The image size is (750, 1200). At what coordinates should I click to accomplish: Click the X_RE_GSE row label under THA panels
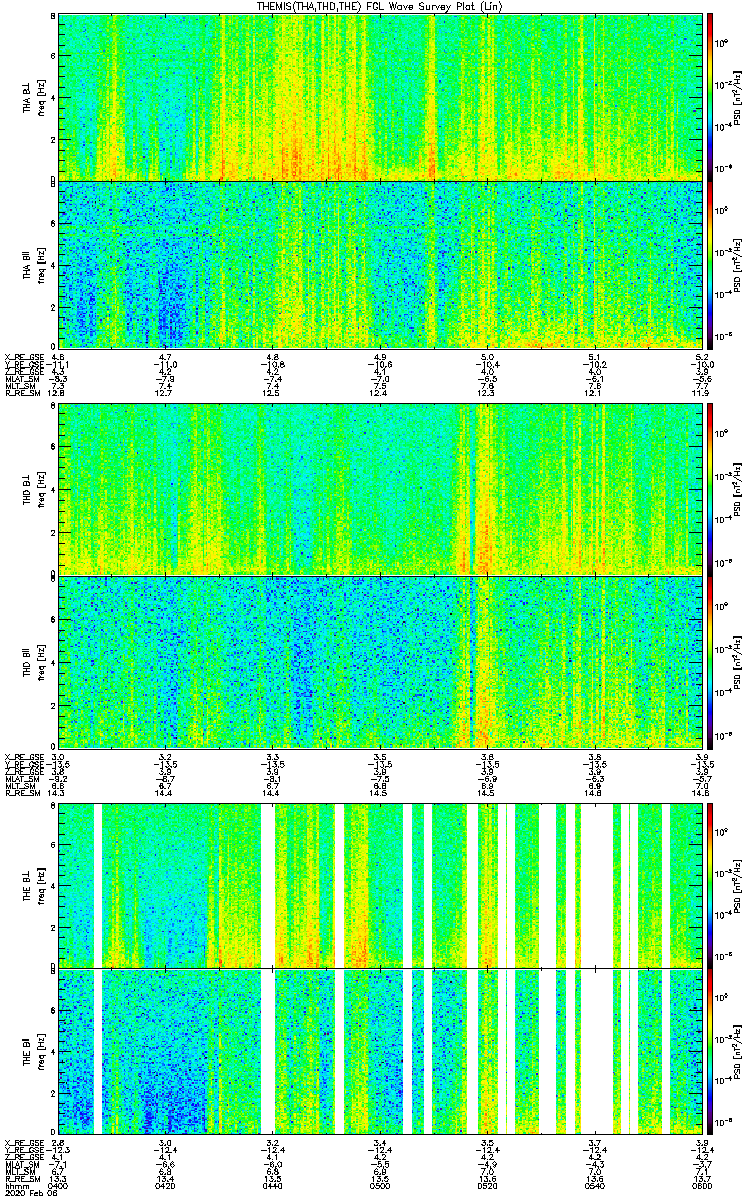[20, 356]
